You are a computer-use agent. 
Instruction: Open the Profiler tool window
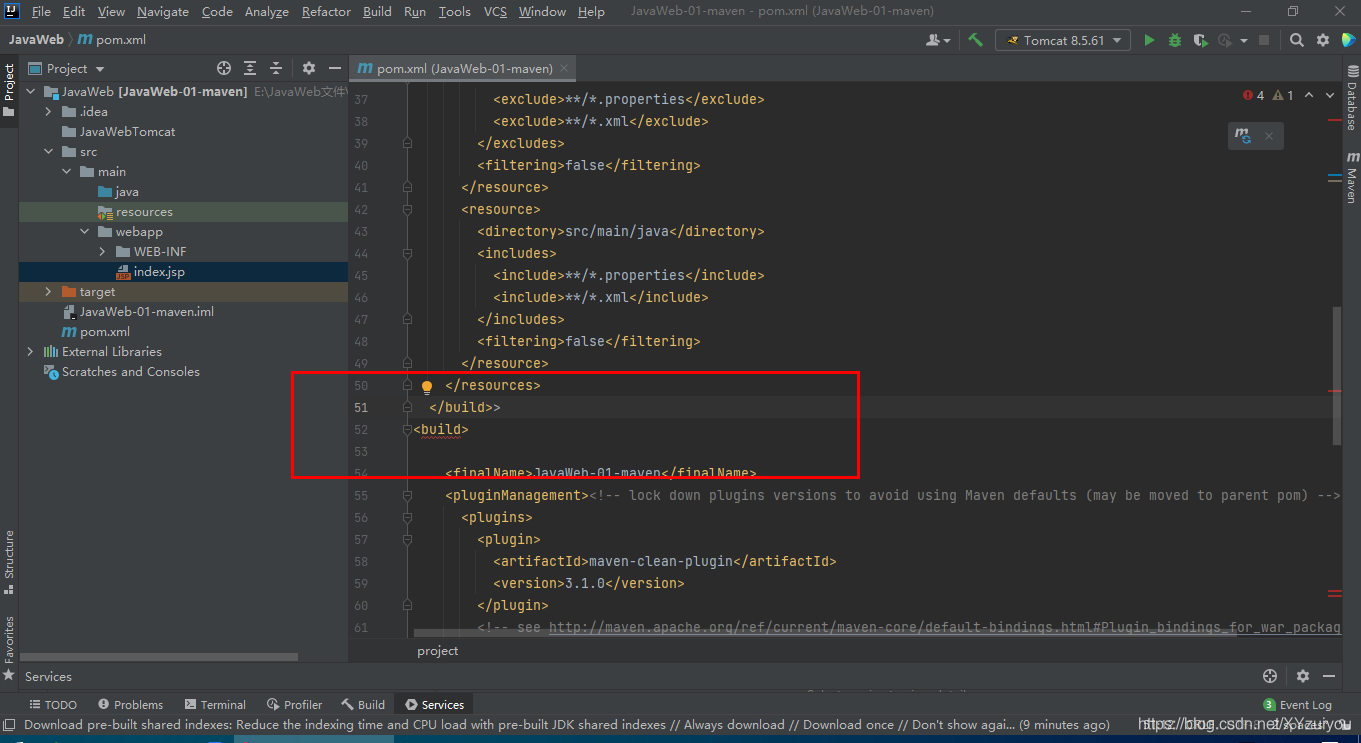294,705
